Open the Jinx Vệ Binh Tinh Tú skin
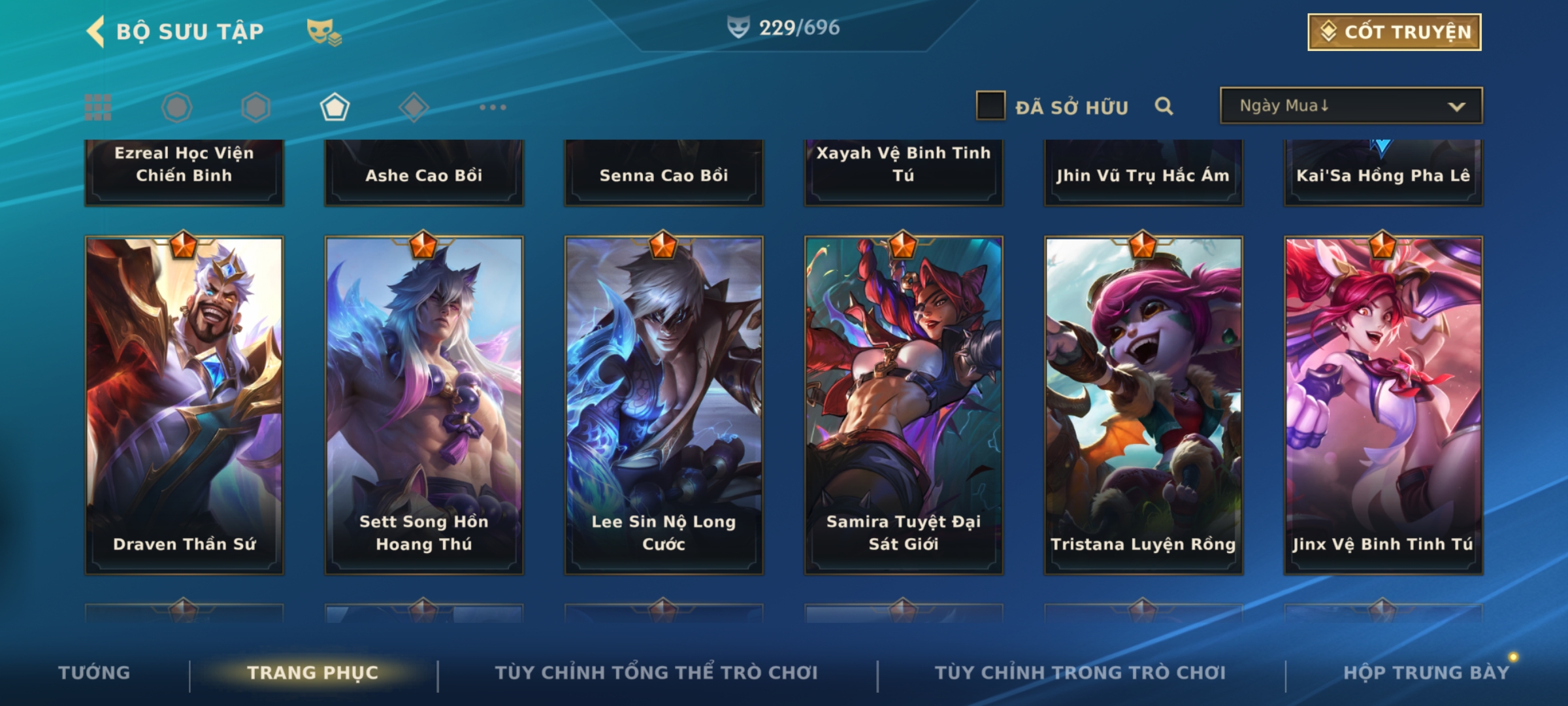This screenshot has width=1568, height=706. (1383, 405)
